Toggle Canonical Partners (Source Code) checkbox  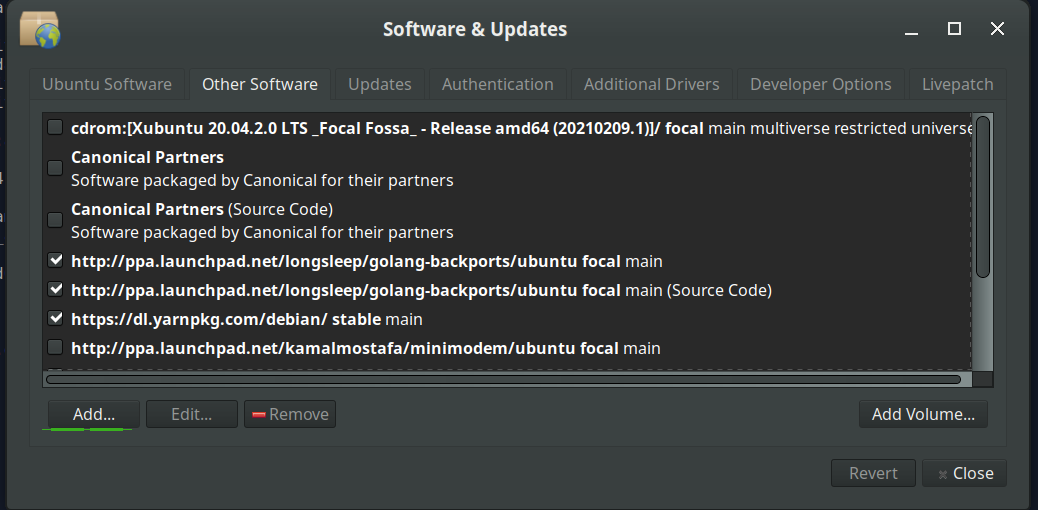tap(55, 220)
